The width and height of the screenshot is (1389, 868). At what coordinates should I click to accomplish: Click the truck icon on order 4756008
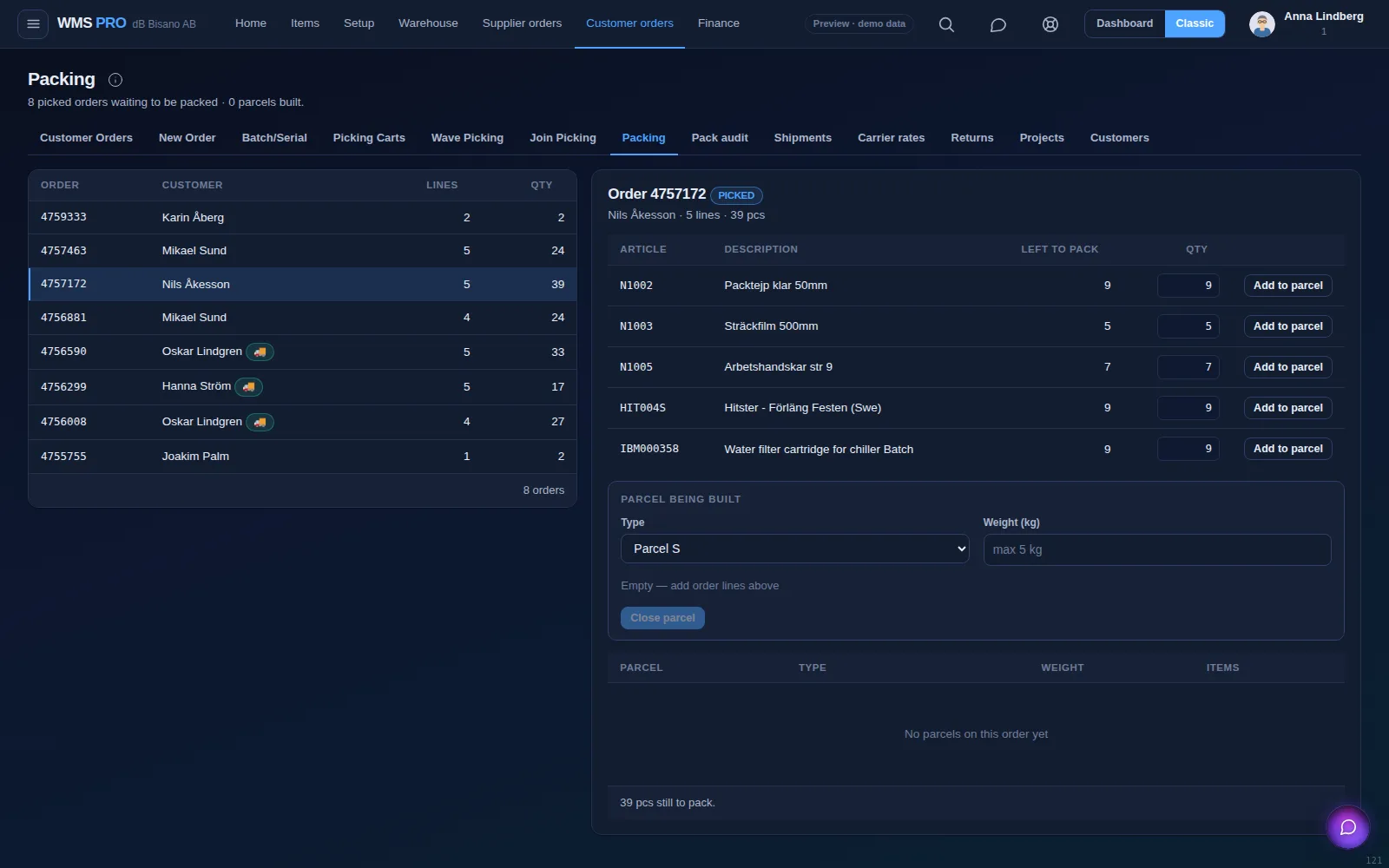[260, 422]
